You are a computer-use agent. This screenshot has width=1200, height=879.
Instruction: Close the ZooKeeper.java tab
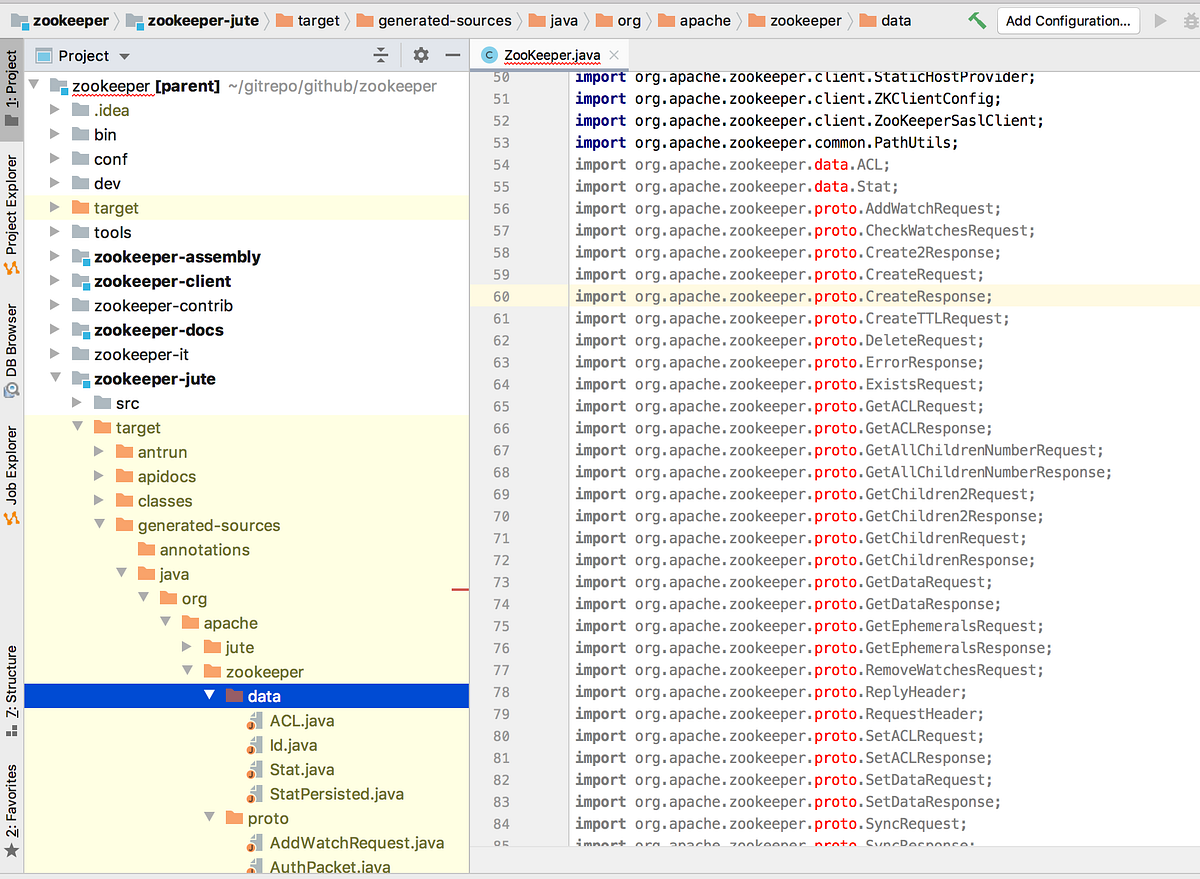click(614, 57)
